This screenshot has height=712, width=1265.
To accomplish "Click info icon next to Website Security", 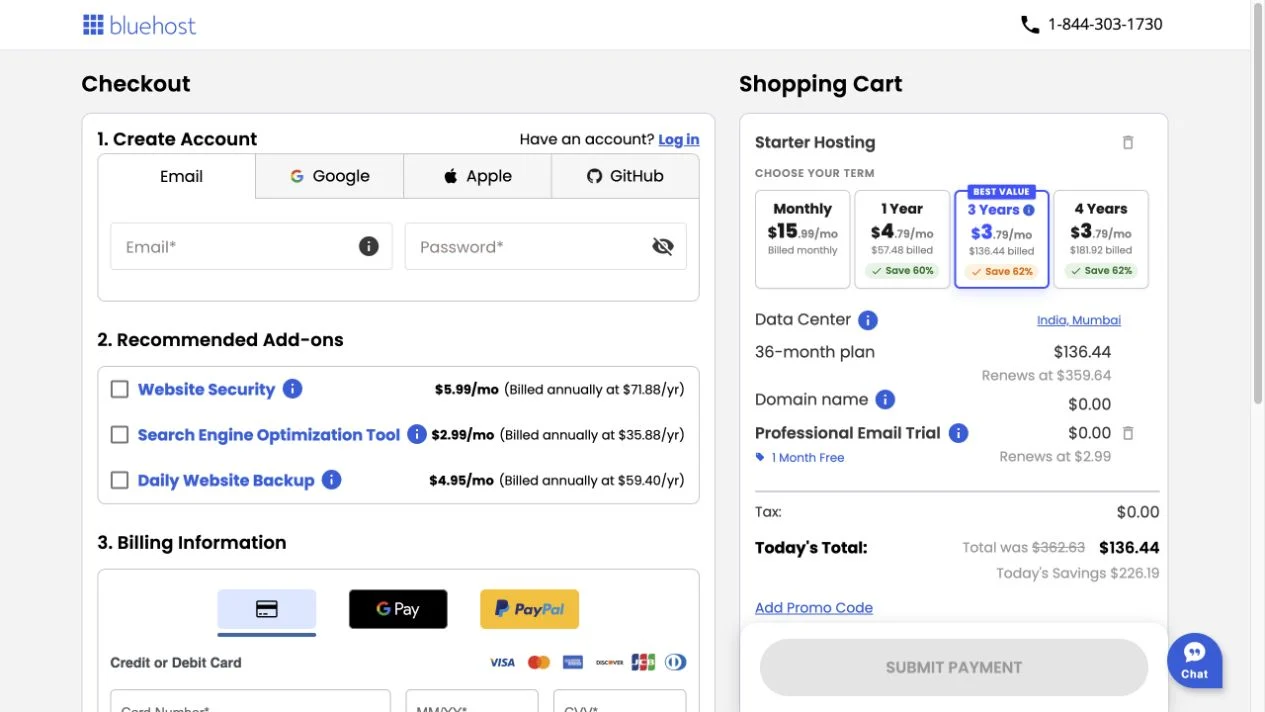I will pyautogui.click(x=293, y=389).
